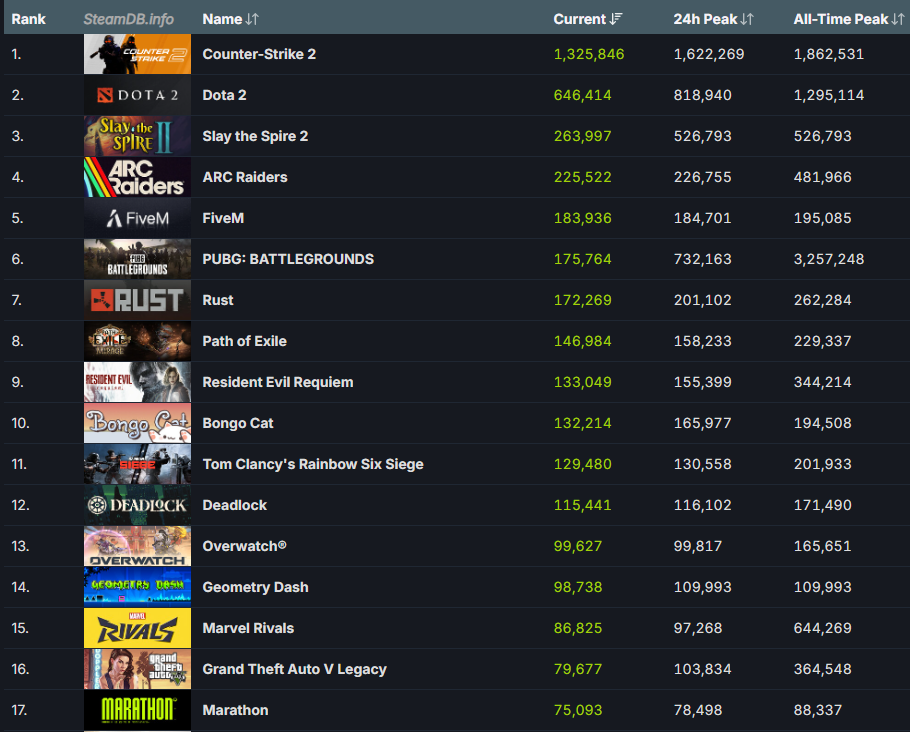Select Rainbow Six Siege 24h peak 130,558

[702, 464]
